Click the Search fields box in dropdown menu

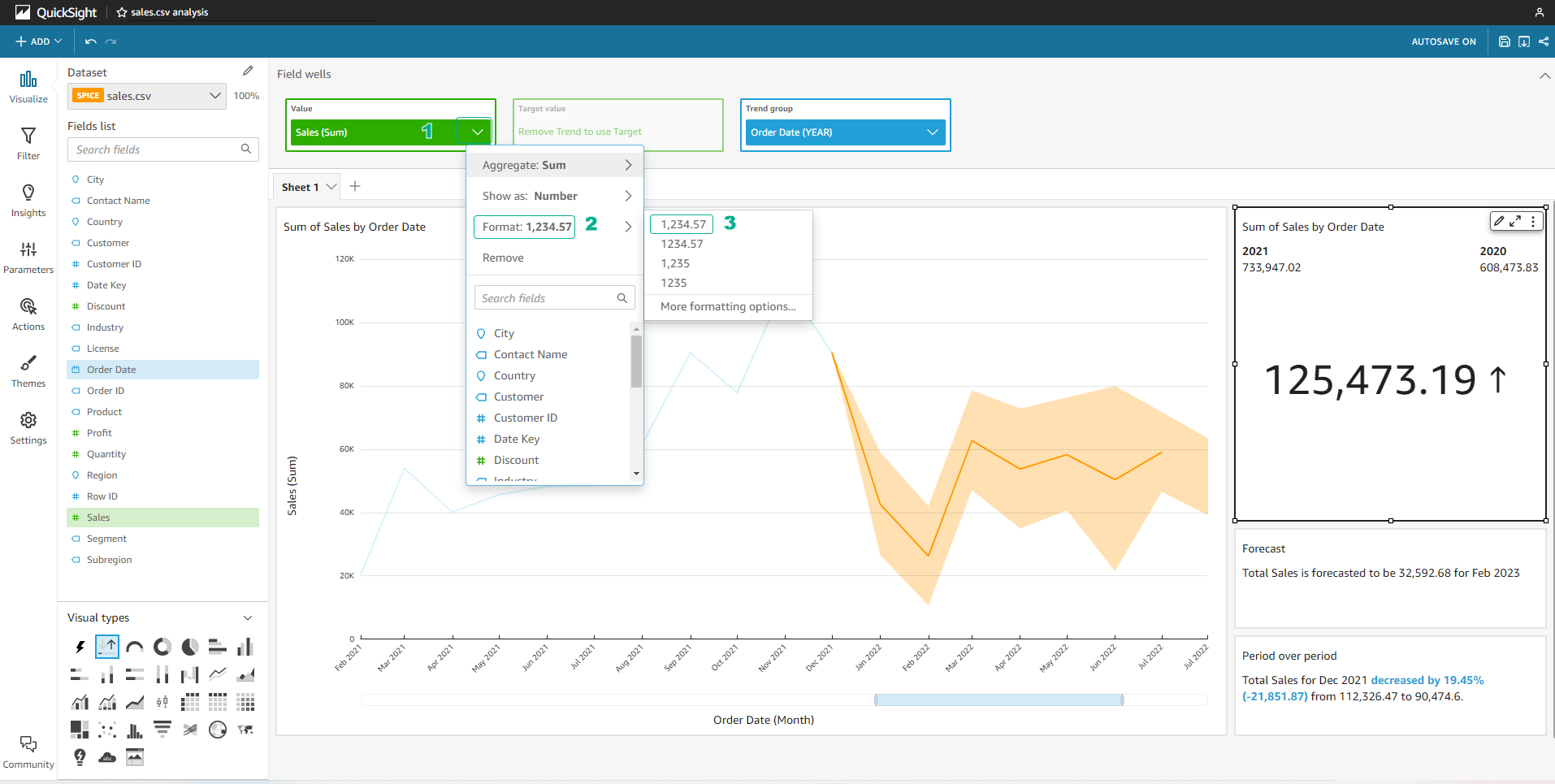pyautogui.click(x=554, y=298)
